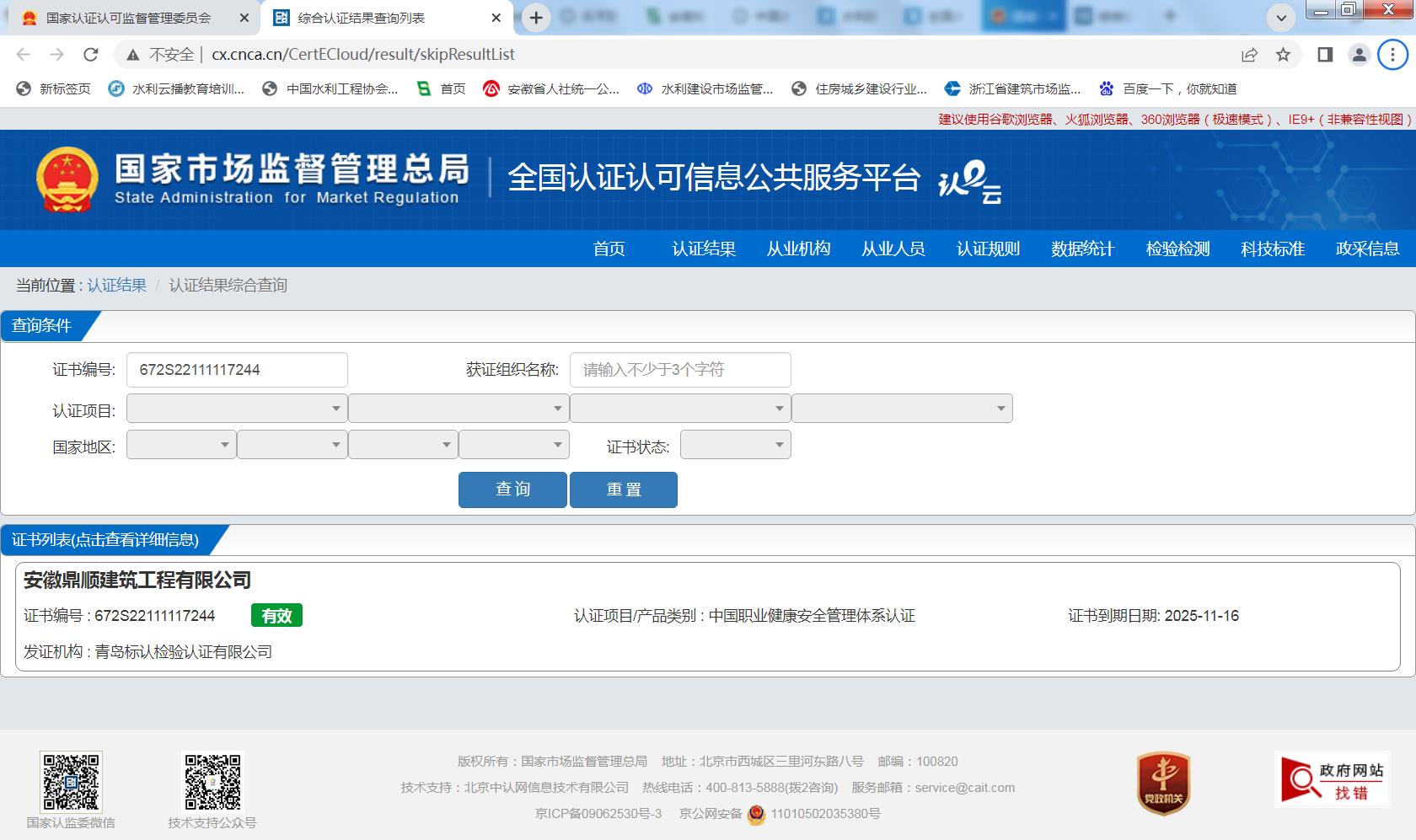Open the 认证结果 navigation item

click(x=704, y=249)
